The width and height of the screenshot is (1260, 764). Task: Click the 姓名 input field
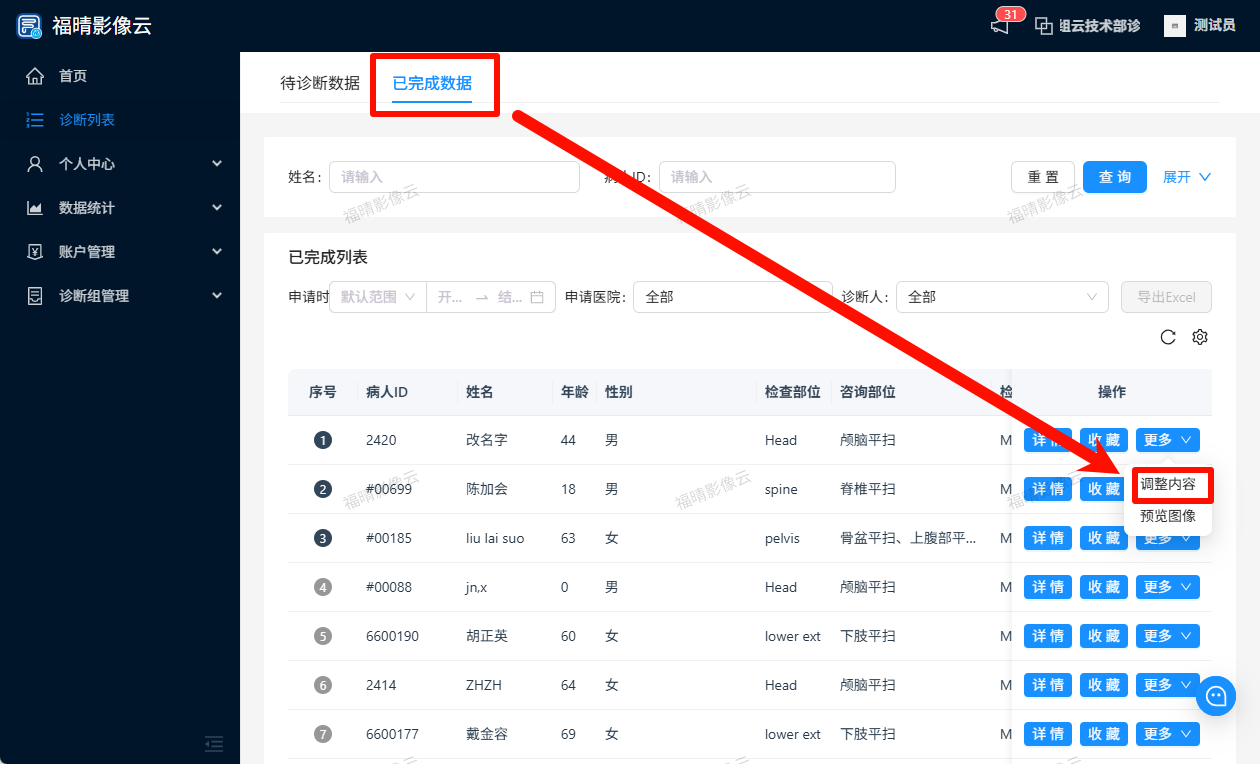[454, 177]
